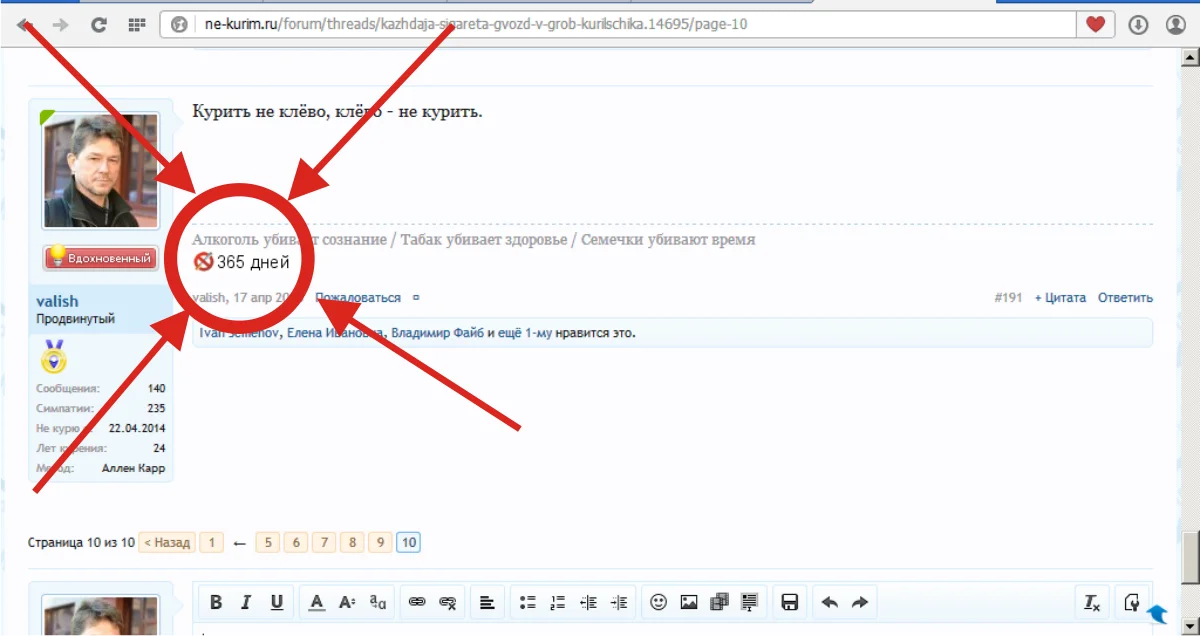The width and height of the screenshot is (1200, 636).
Task: Open the smilies picker
Action: 658,602
